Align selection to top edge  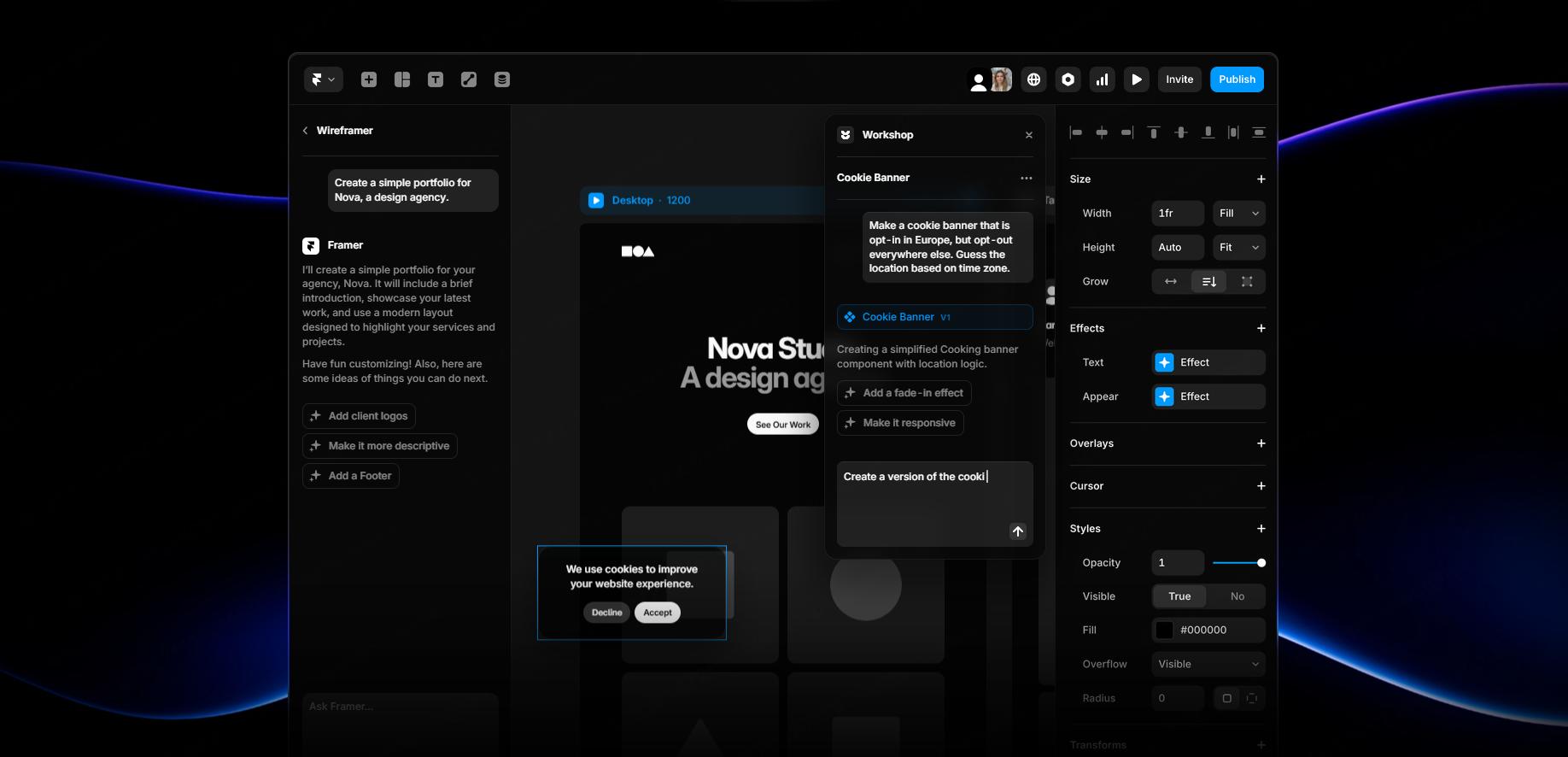(x=1154, y=132)
